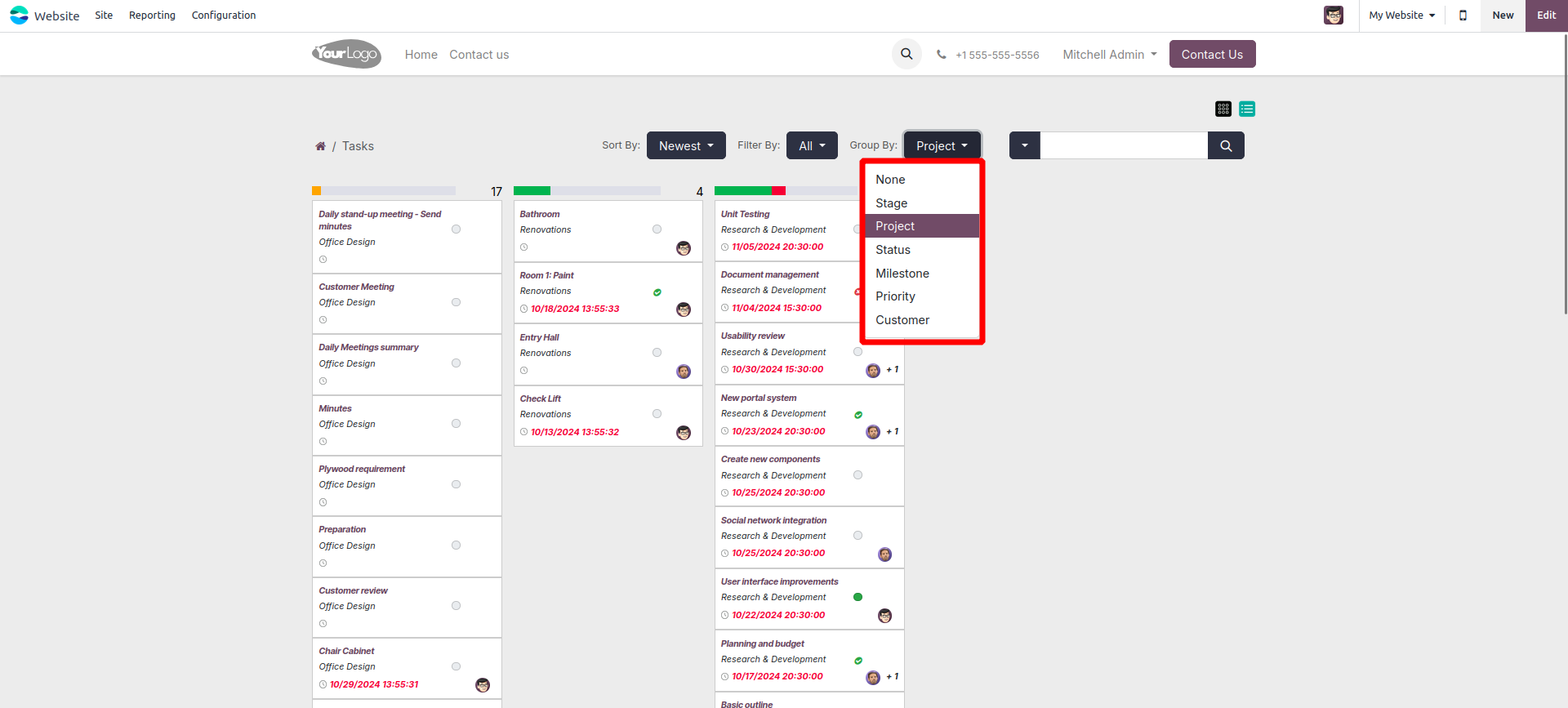Click assignee avatar on Check Lift task
The height and width of the screenshot is (708, 1568).
684,433
